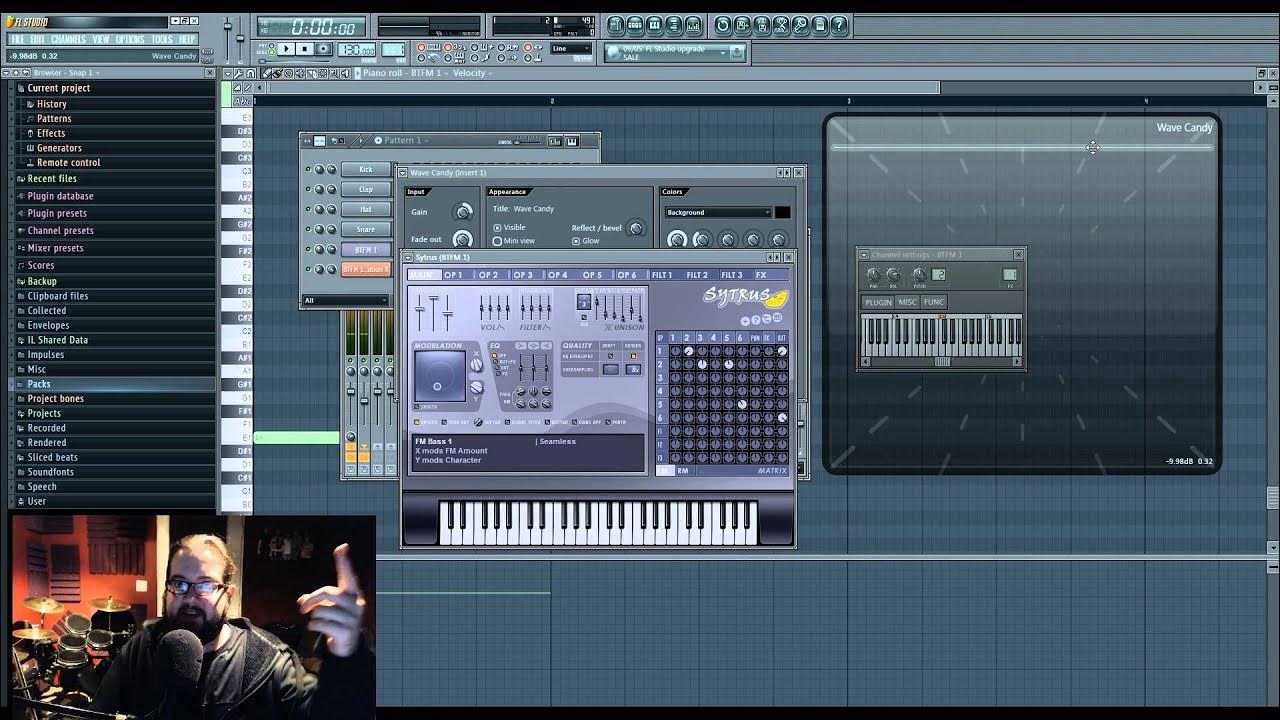Open PLUGIN tab in Channel settings
This screenshot has height=720, width=1280.
click(878, 302)
